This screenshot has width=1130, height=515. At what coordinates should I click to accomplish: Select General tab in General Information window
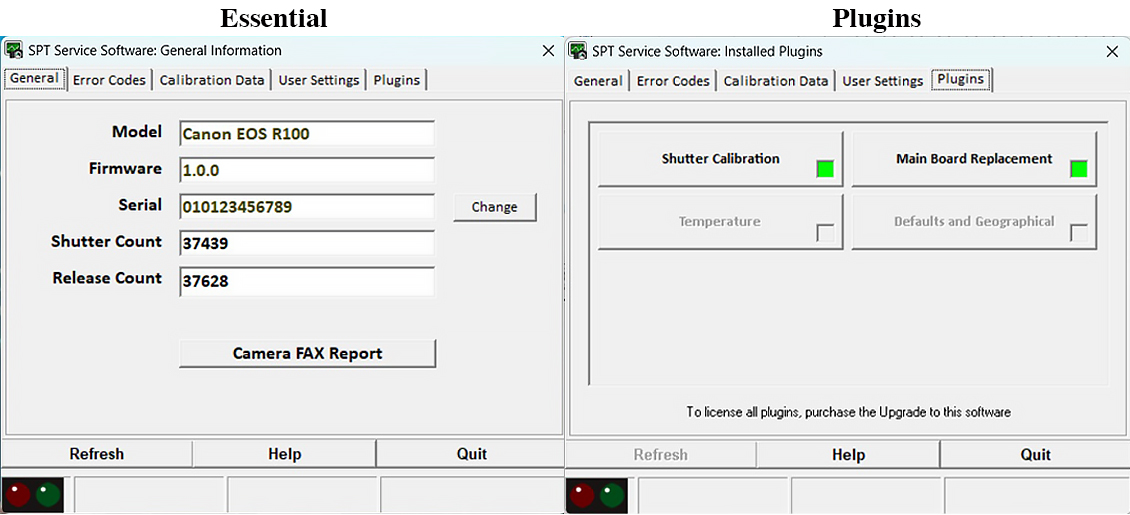click(35, 79)
